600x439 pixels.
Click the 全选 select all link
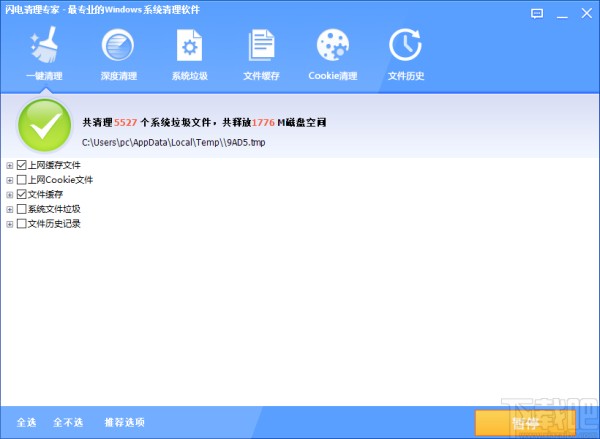[26, 423]
